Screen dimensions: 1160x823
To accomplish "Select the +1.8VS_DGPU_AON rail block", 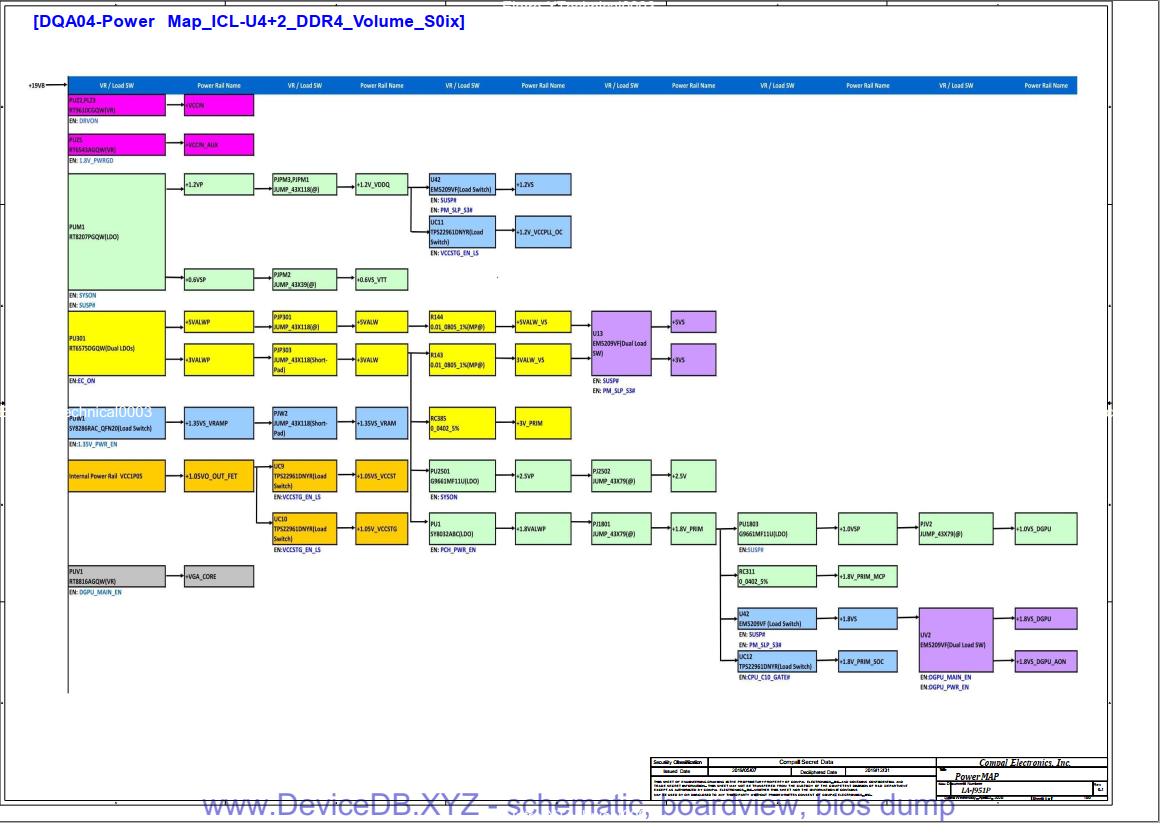I will tap(1046, 661).
